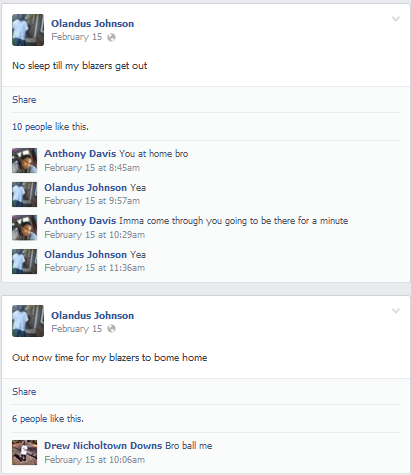Open Olandus Johnson name in 11:36am comment
Screen dimensions: 411x475
click(85, 255)
